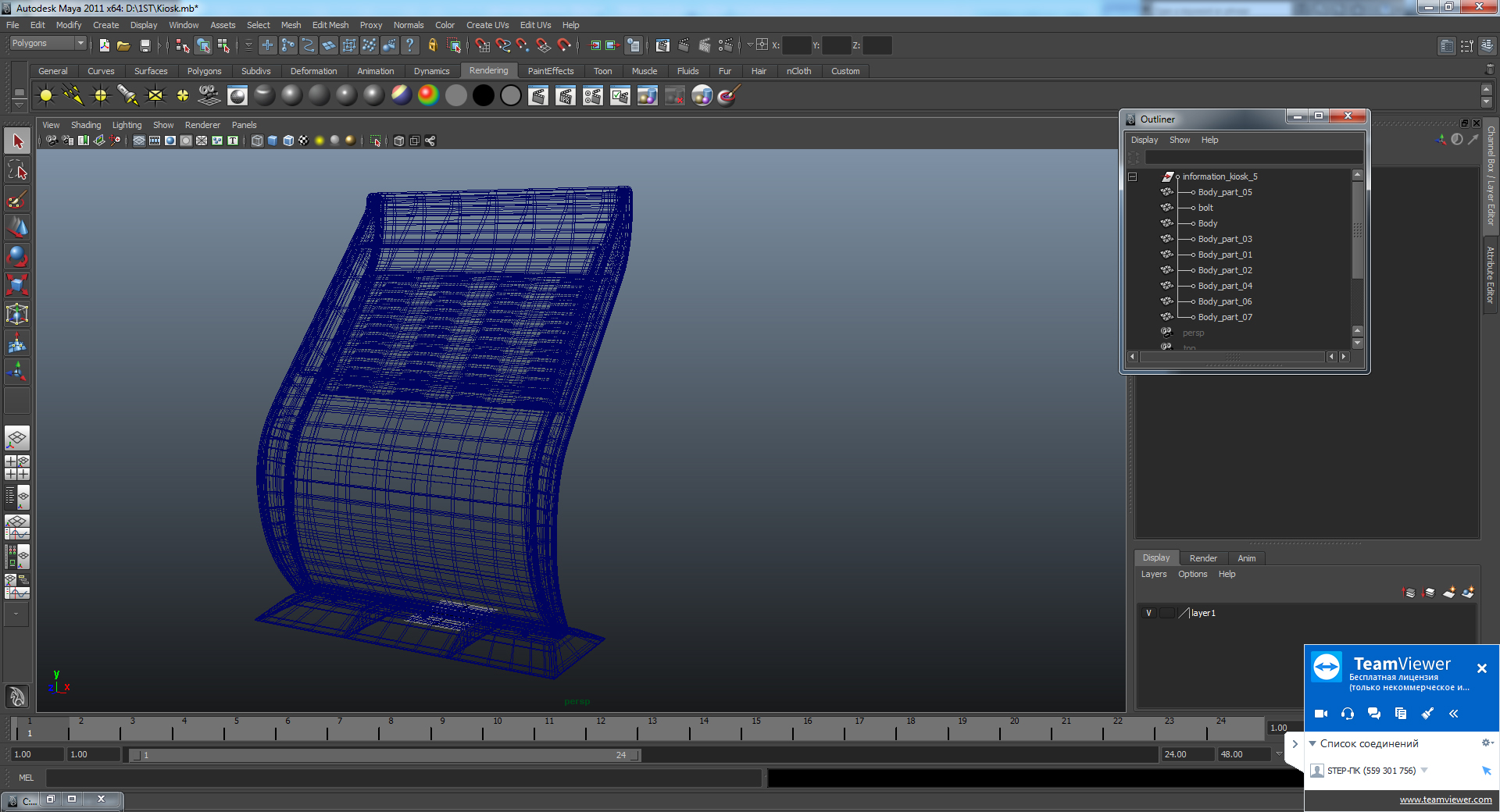
Task: Expand TeamViewer settings gear dropdown
Action: point(1487,743)
